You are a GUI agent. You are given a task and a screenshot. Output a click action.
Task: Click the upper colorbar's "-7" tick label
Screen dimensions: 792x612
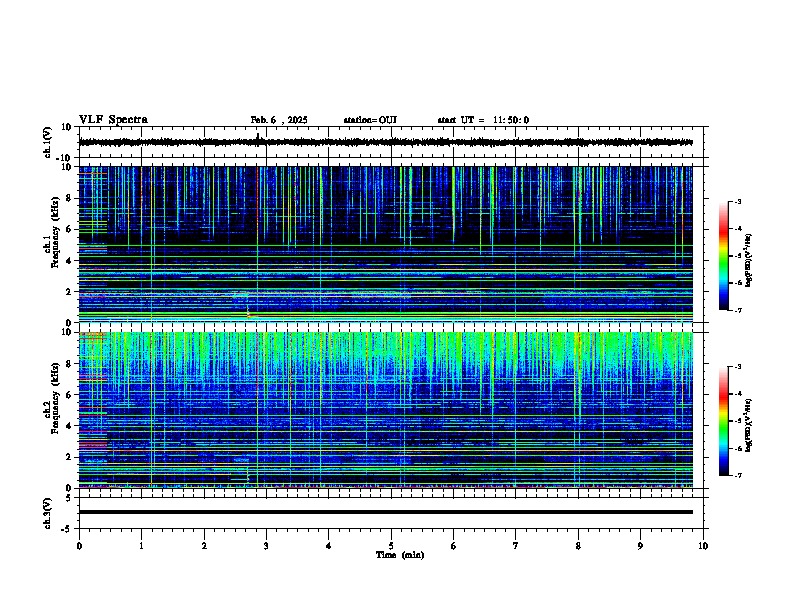tap(738, 311)
